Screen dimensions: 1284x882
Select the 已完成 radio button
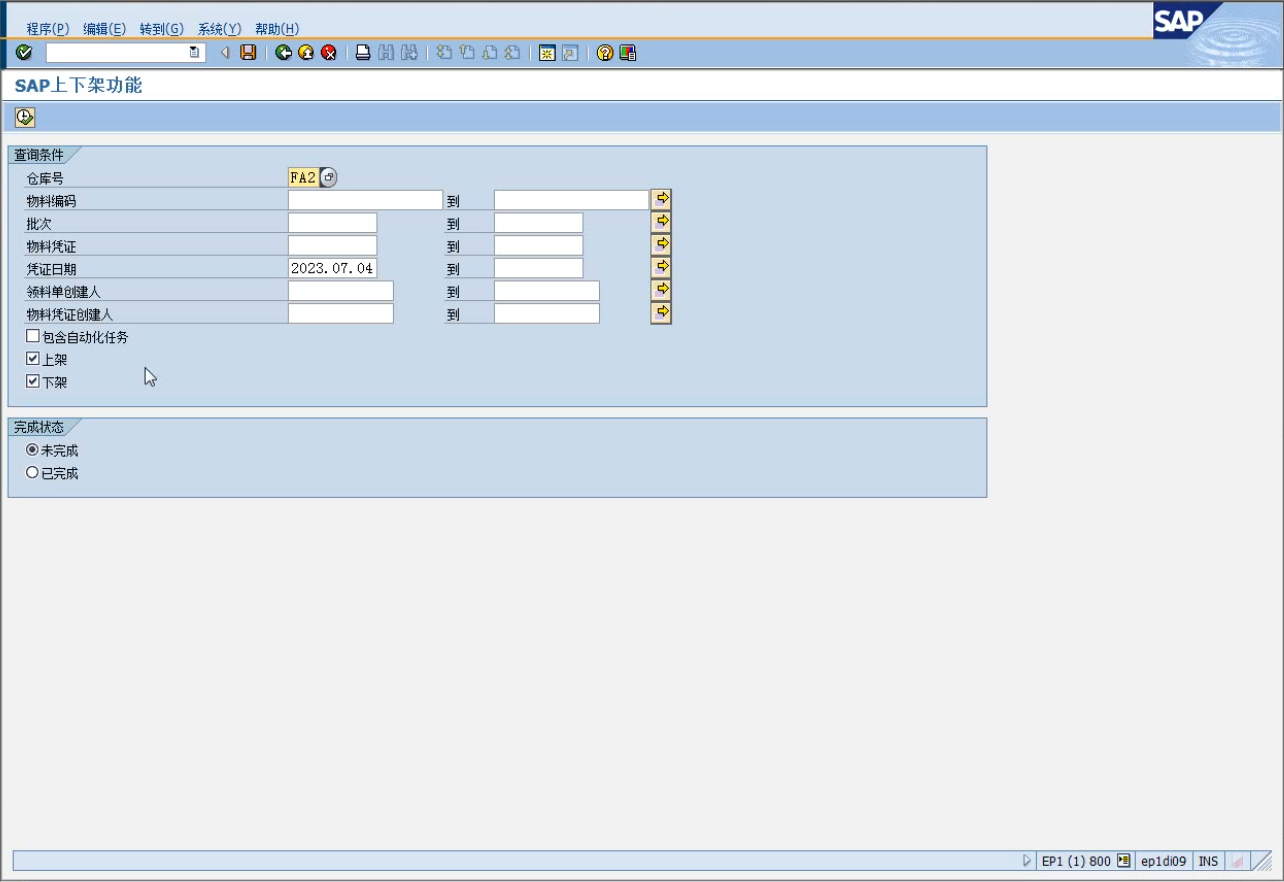pos(33,473)
